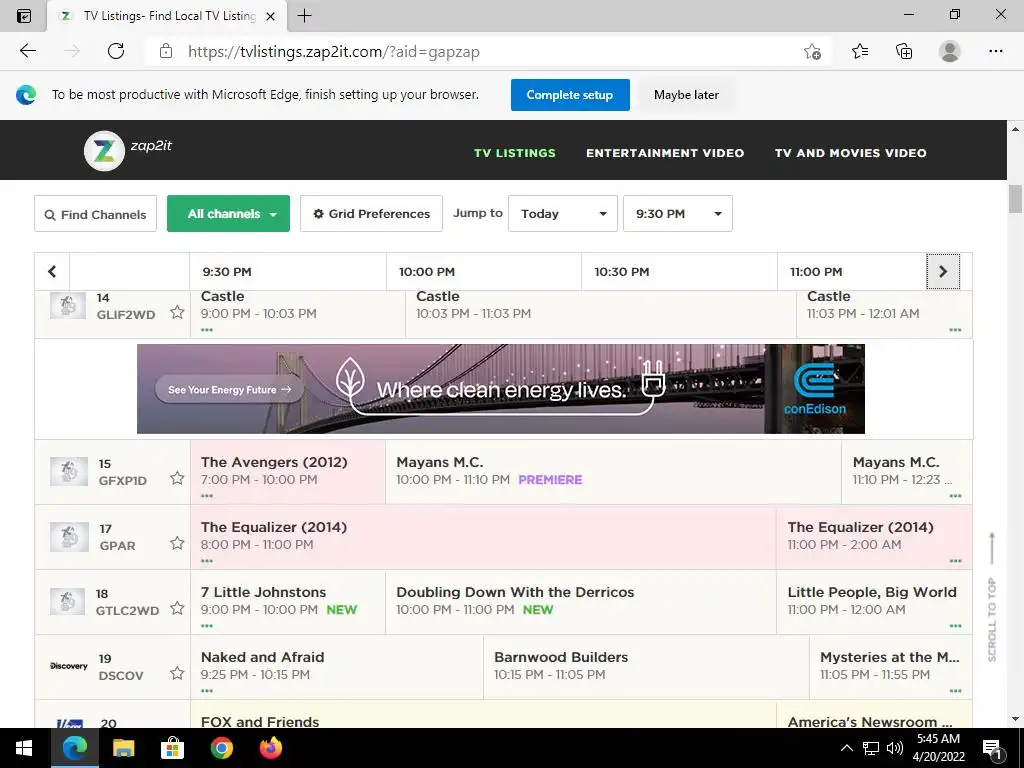Image resolution: width=1024 pixels, height=768 pixels.
Task: Expand more options dots under The Avengers
Action: click(207, 496)
